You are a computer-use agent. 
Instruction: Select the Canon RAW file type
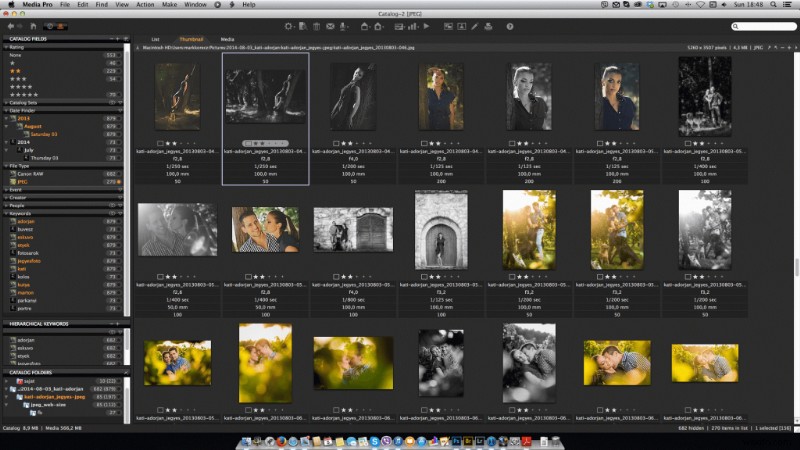pyautogui.click(x=30, y=174)
